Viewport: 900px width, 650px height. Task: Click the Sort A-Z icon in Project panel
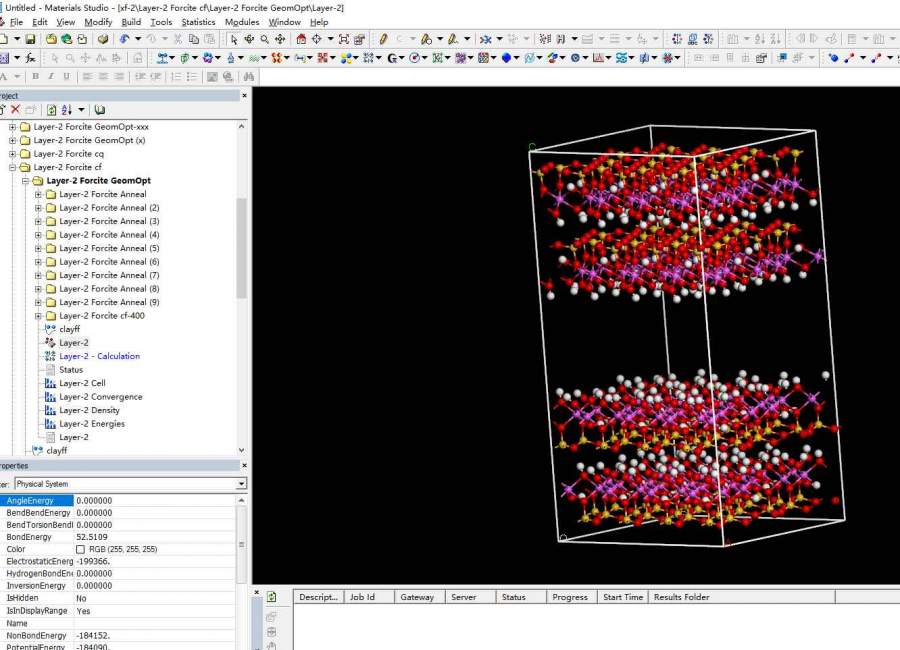click(x=66, y=110)
